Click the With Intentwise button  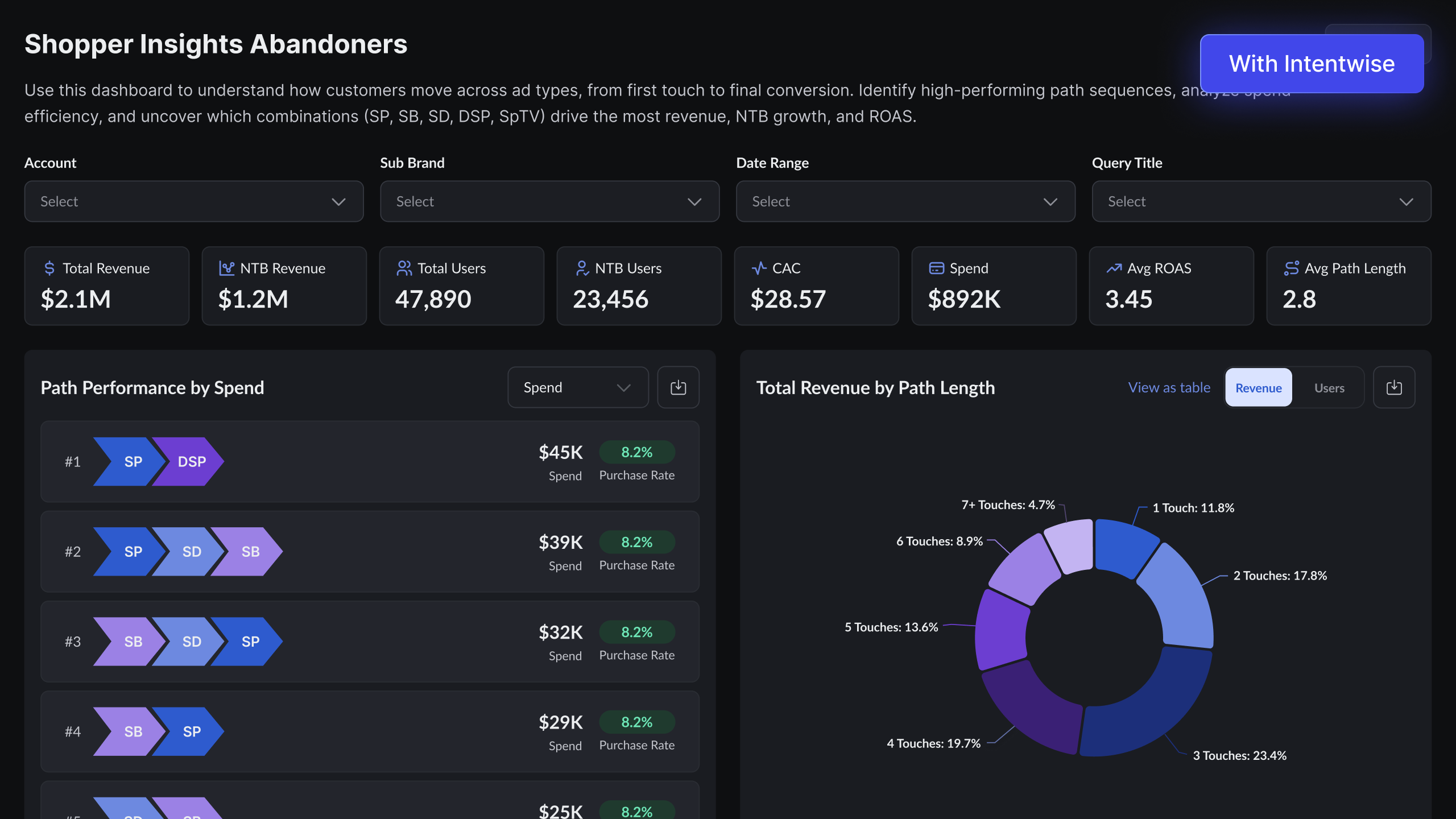(x=1312, y=64)
